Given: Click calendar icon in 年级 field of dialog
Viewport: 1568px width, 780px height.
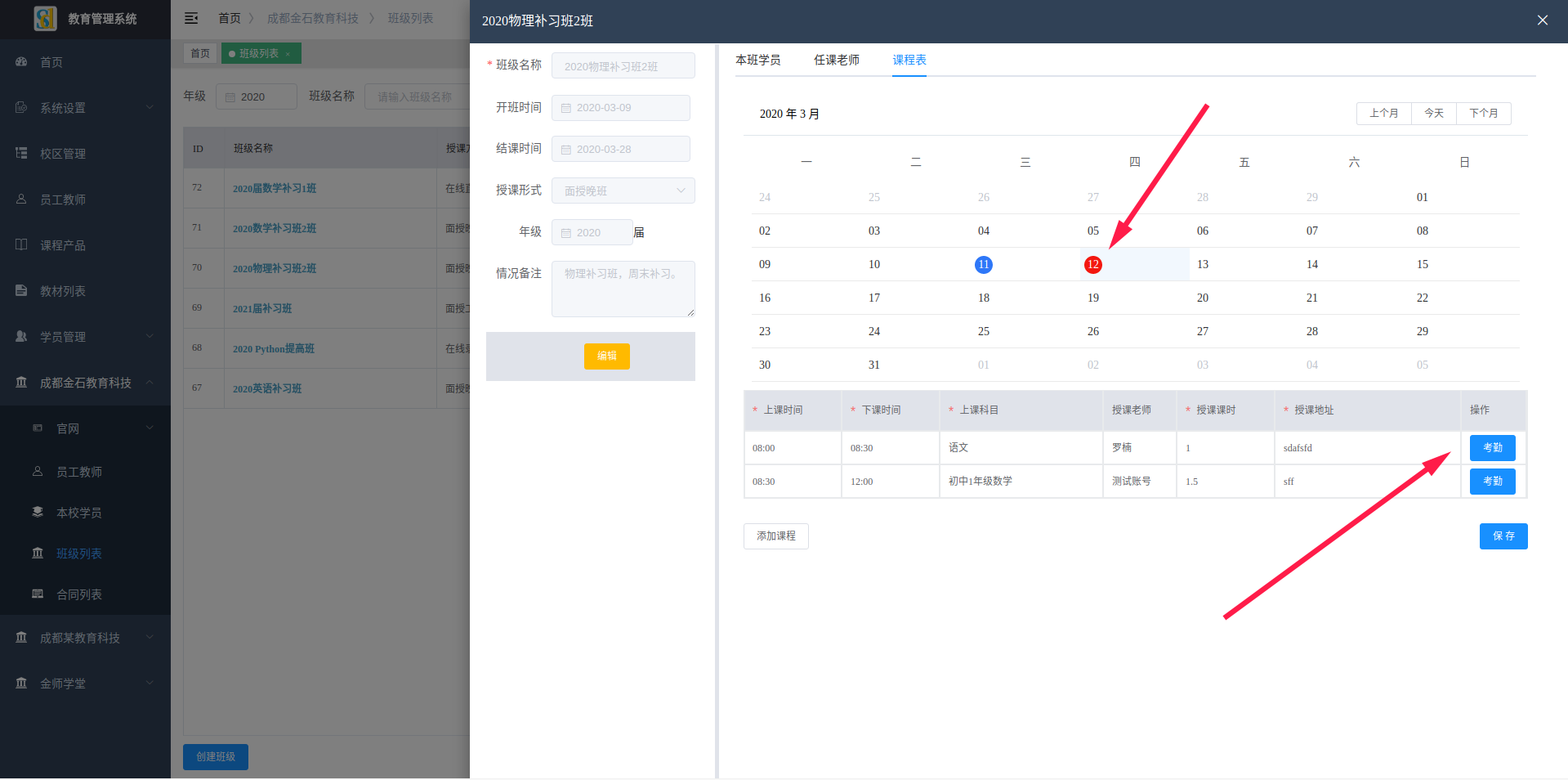Looking at the screenshot, I should click(x=566, y=233).
